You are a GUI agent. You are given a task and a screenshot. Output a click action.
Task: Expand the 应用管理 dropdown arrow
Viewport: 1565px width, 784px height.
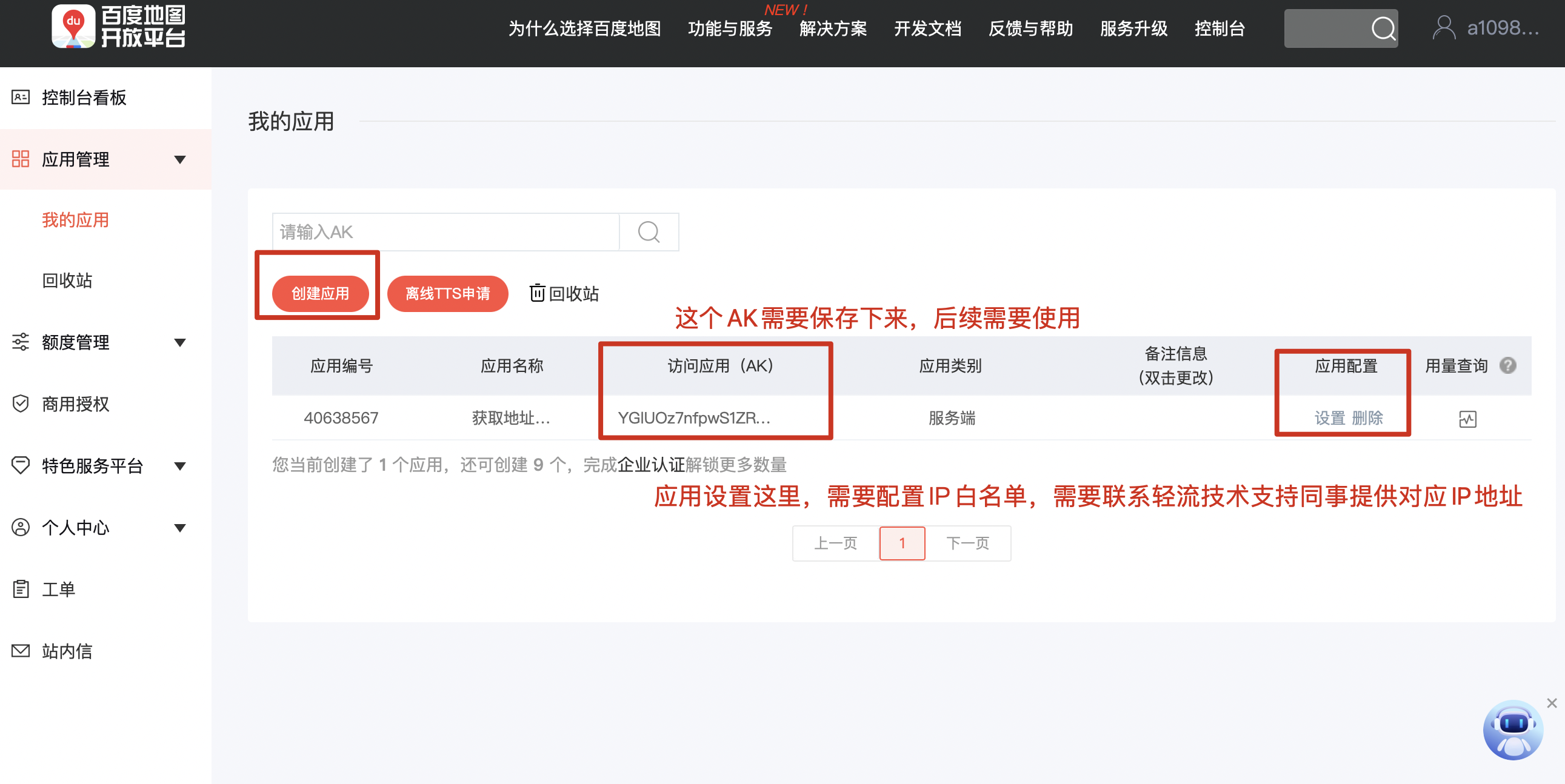[180, 160]
